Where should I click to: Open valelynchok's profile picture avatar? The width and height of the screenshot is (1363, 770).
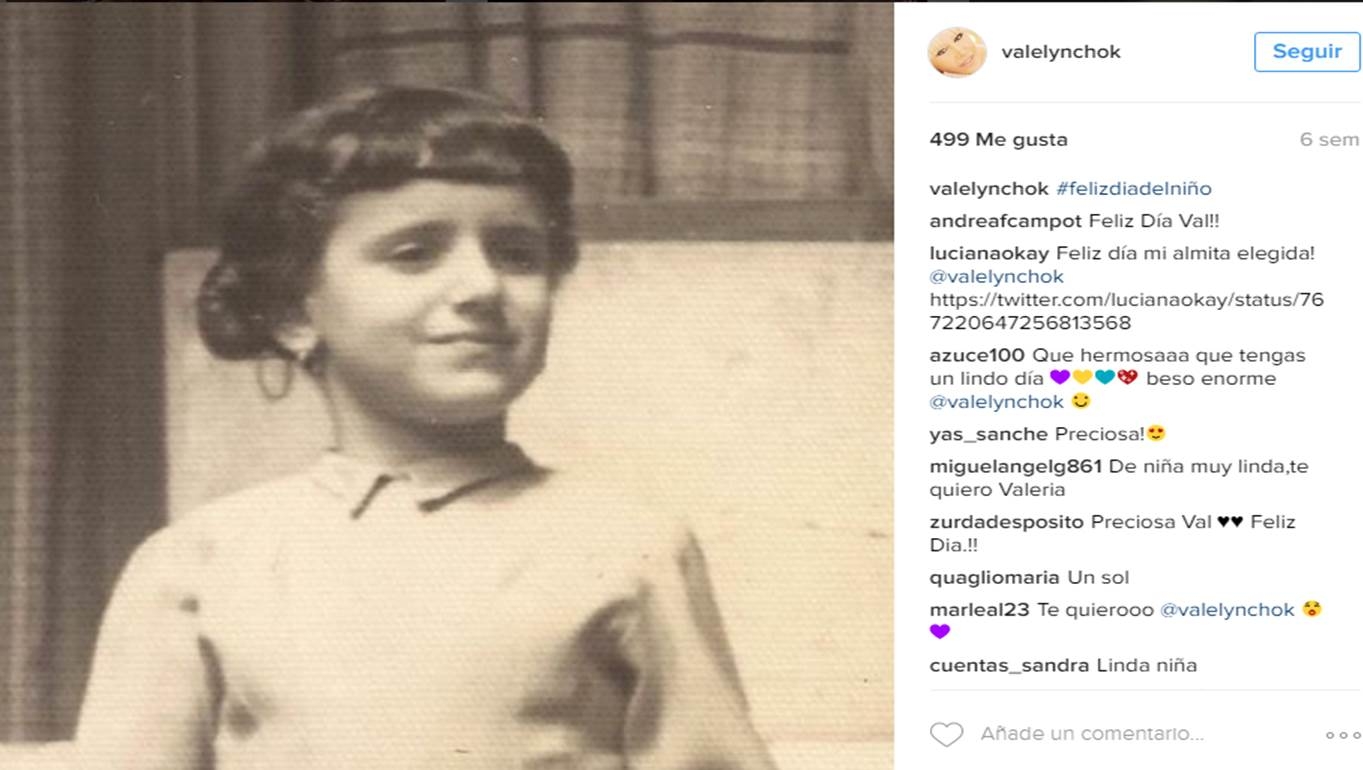click(x=957, y=52)
